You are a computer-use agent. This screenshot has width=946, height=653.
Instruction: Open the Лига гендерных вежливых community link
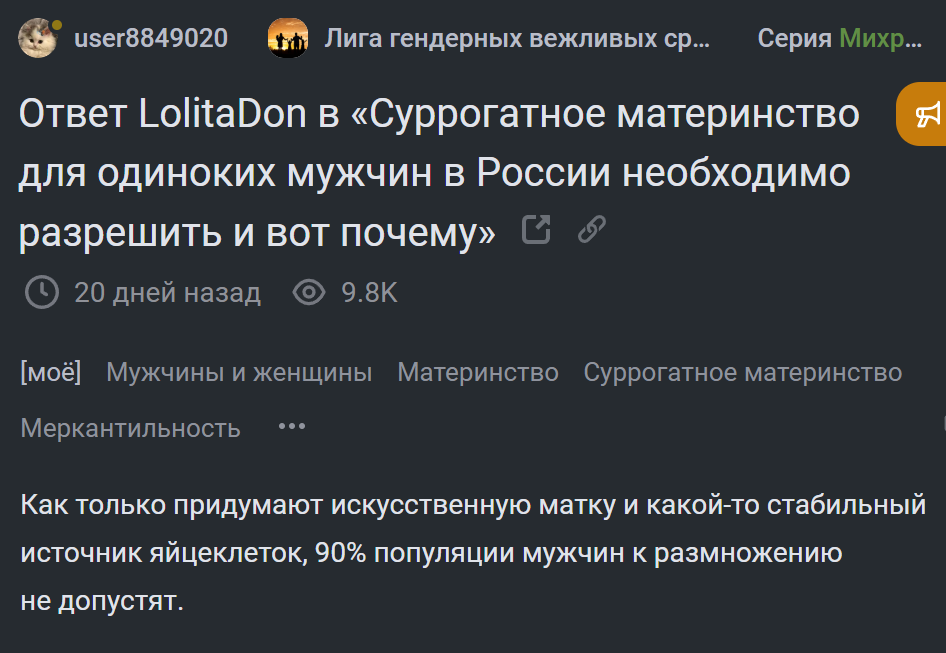(x=517, y=39)
